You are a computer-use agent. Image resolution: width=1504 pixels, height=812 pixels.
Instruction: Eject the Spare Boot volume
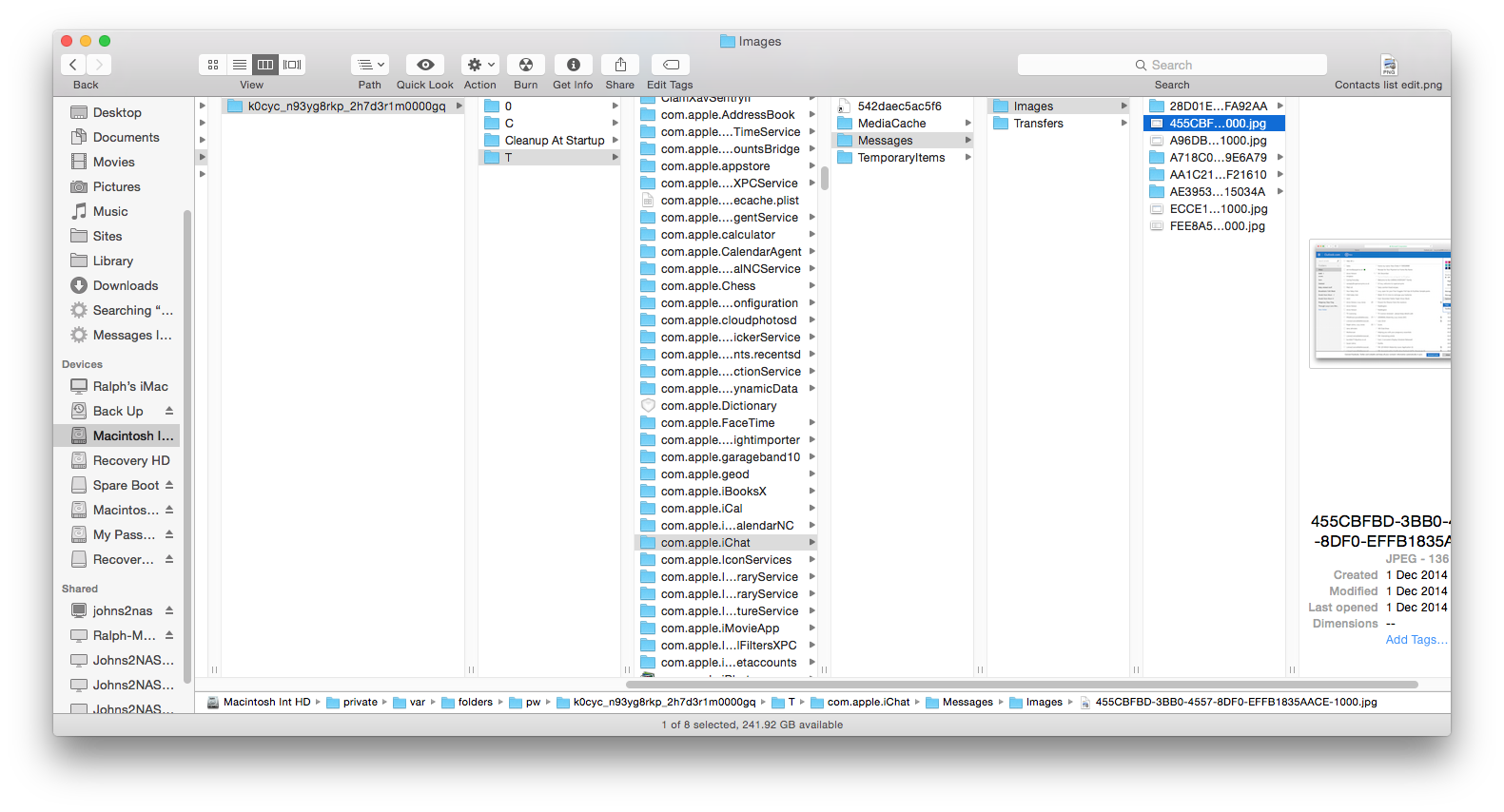(x=169, y=485)
